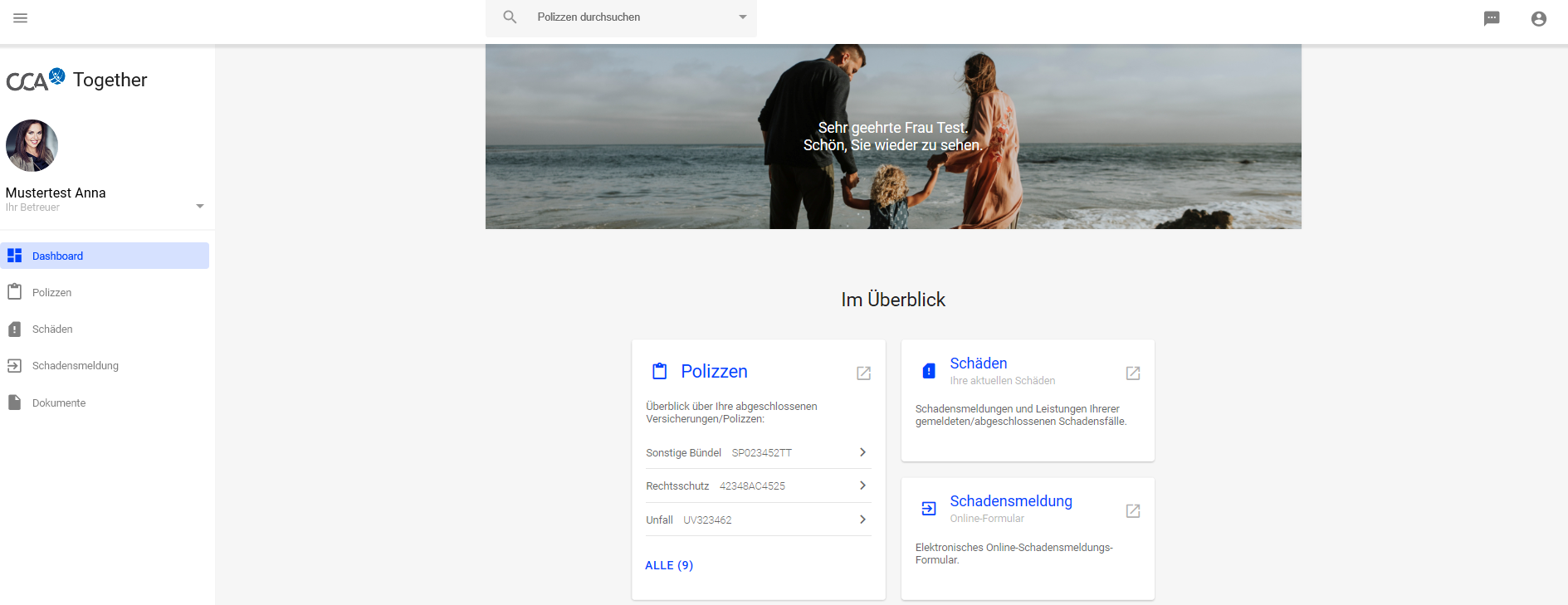Open the Sonstige Bündel SP023452TT policy row
Screen dimensions: 1568x605
pyautogui.click(x=758, y=452)
